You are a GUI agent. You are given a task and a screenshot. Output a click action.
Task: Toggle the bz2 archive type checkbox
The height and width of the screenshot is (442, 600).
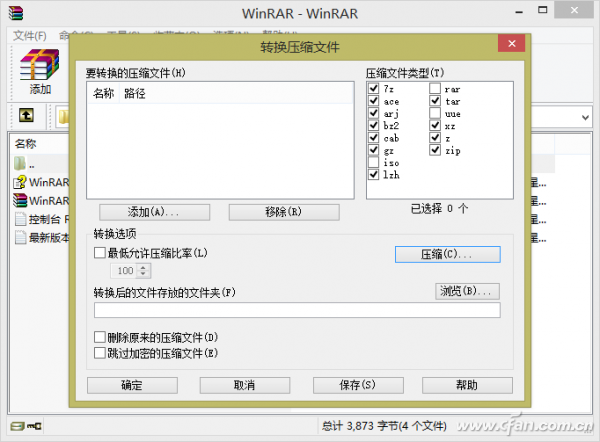(x=374, y=125)
